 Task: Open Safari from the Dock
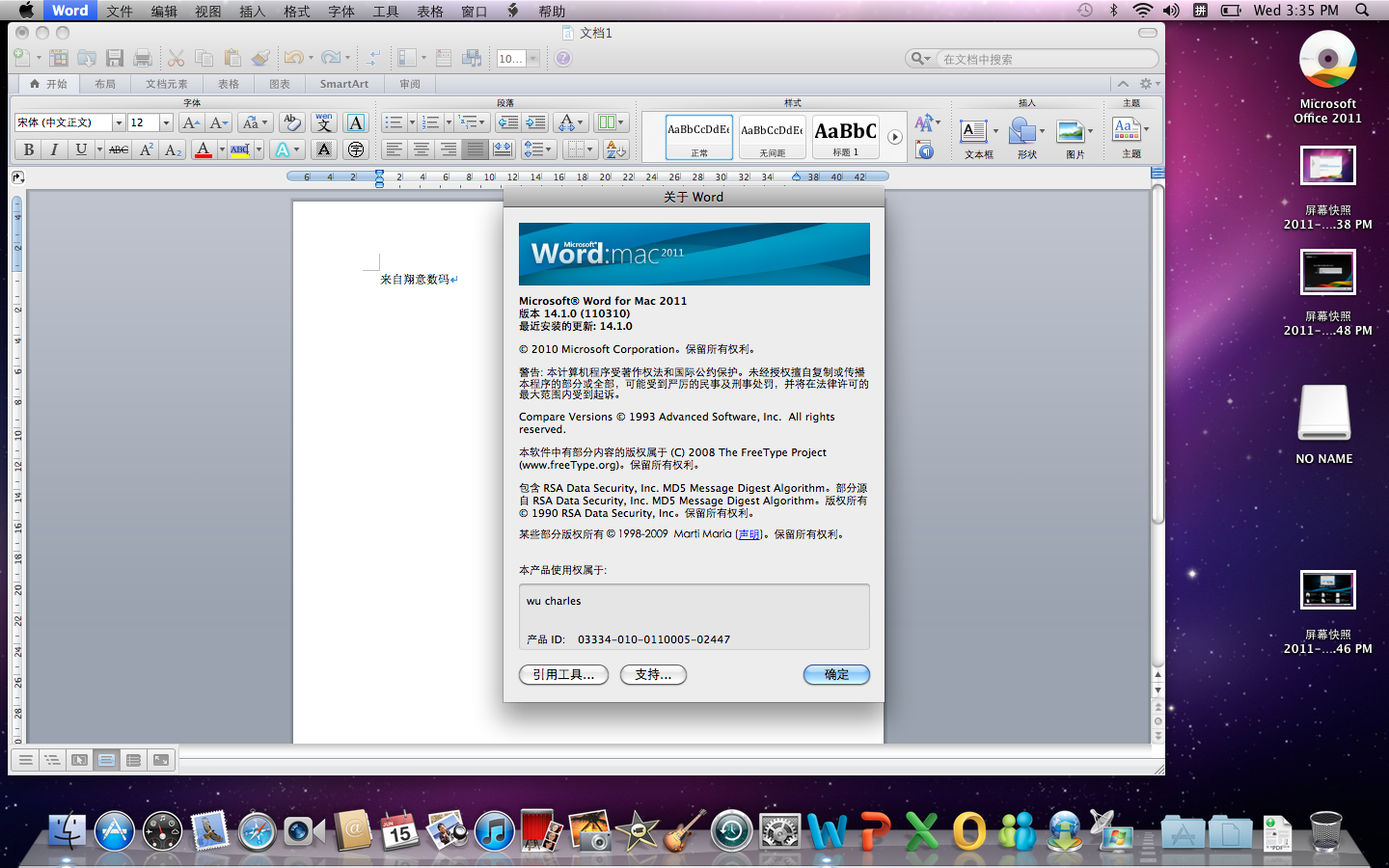[x=257, y=831]
